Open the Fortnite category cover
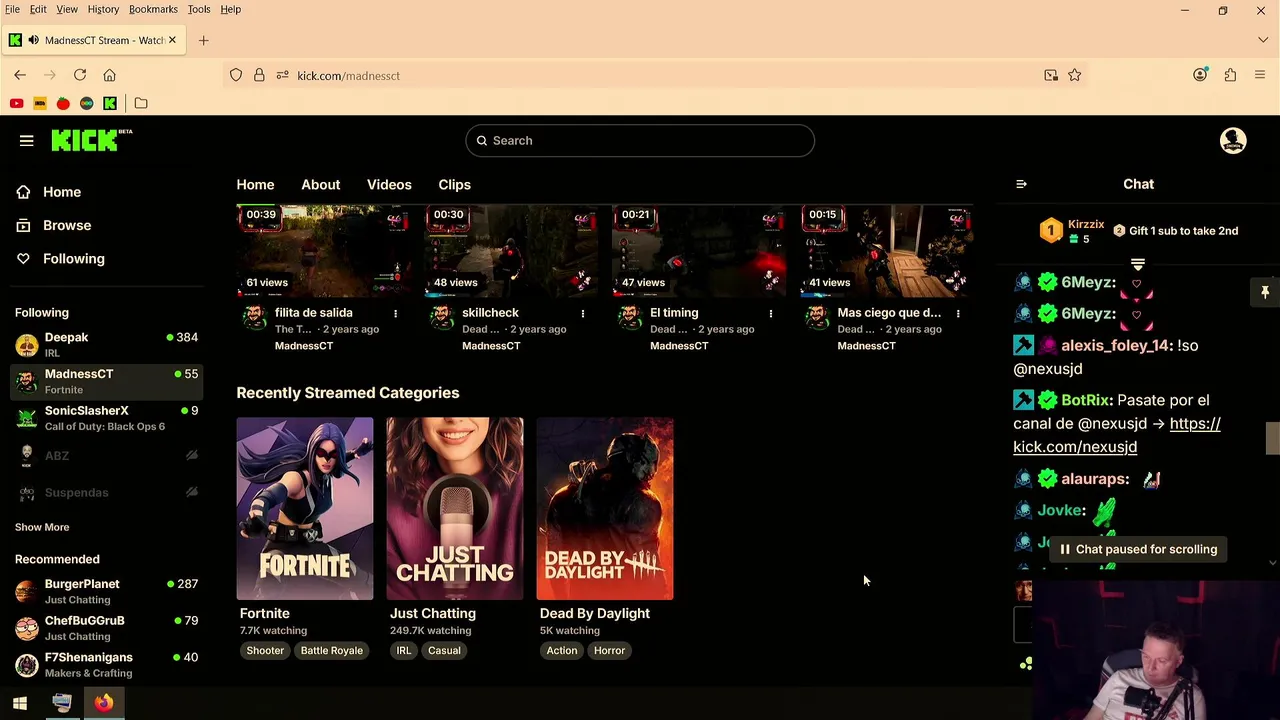 (x=305, y=509)
